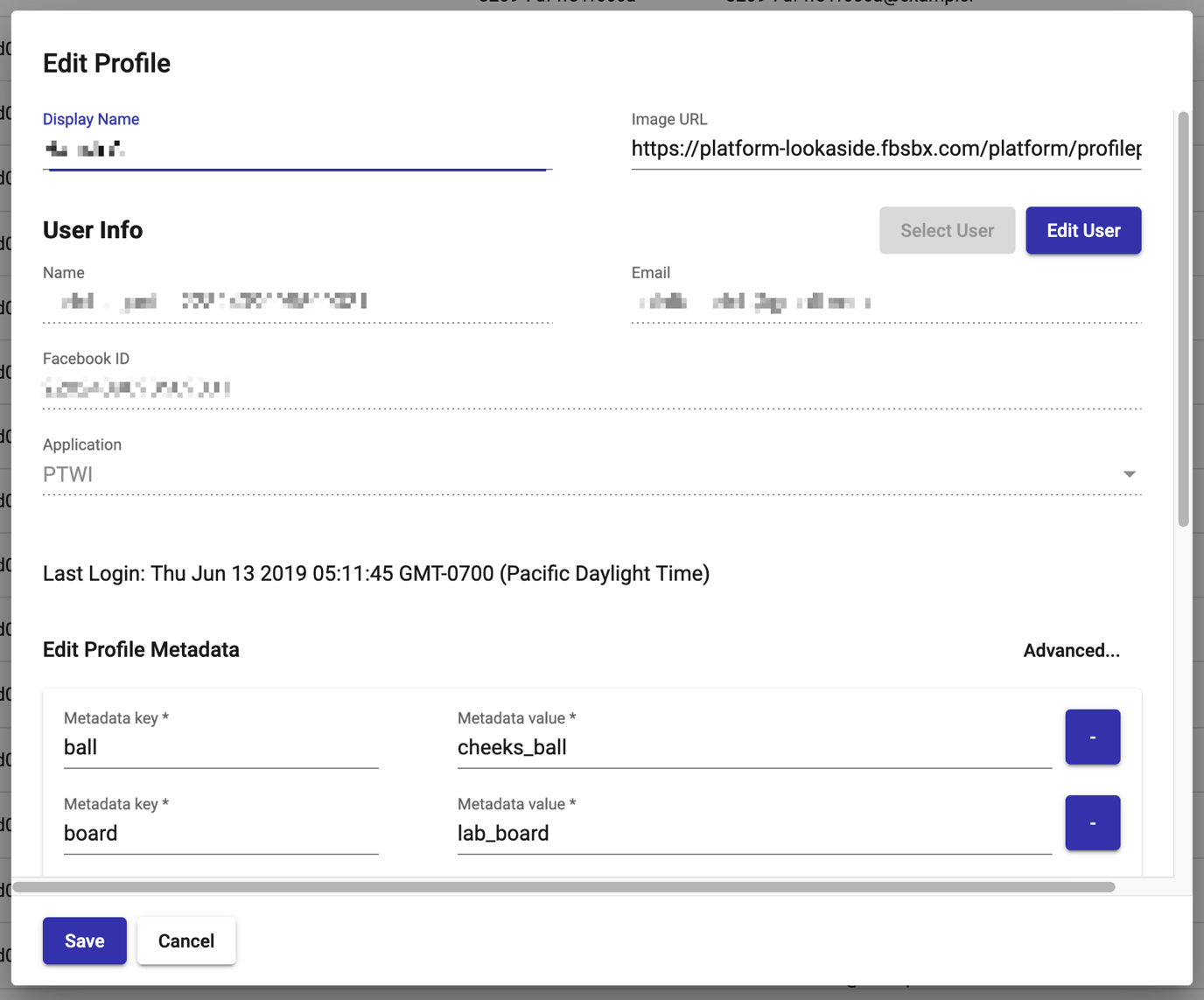Open Advanced metadata options
This screenshot has height=1000, width=1204.
(1071, 650)
